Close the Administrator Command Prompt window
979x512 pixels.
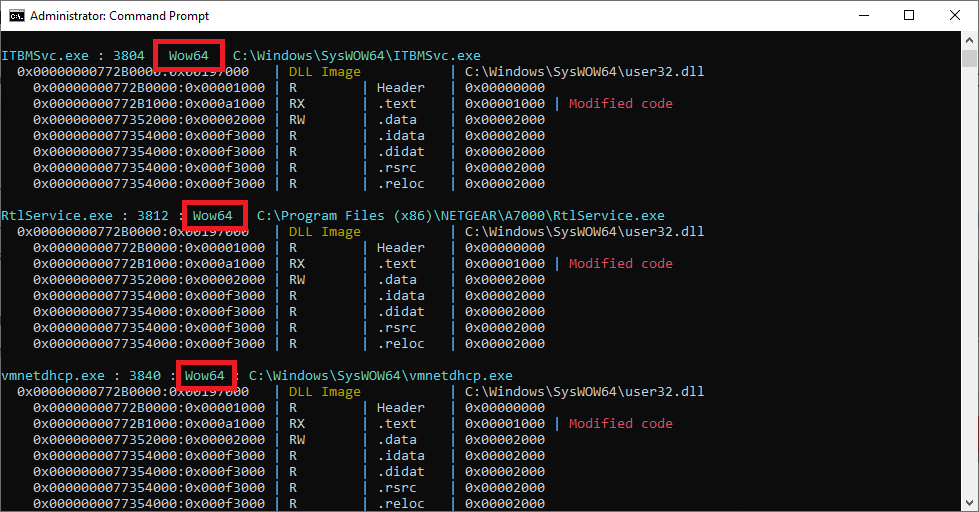click(955, 16)
